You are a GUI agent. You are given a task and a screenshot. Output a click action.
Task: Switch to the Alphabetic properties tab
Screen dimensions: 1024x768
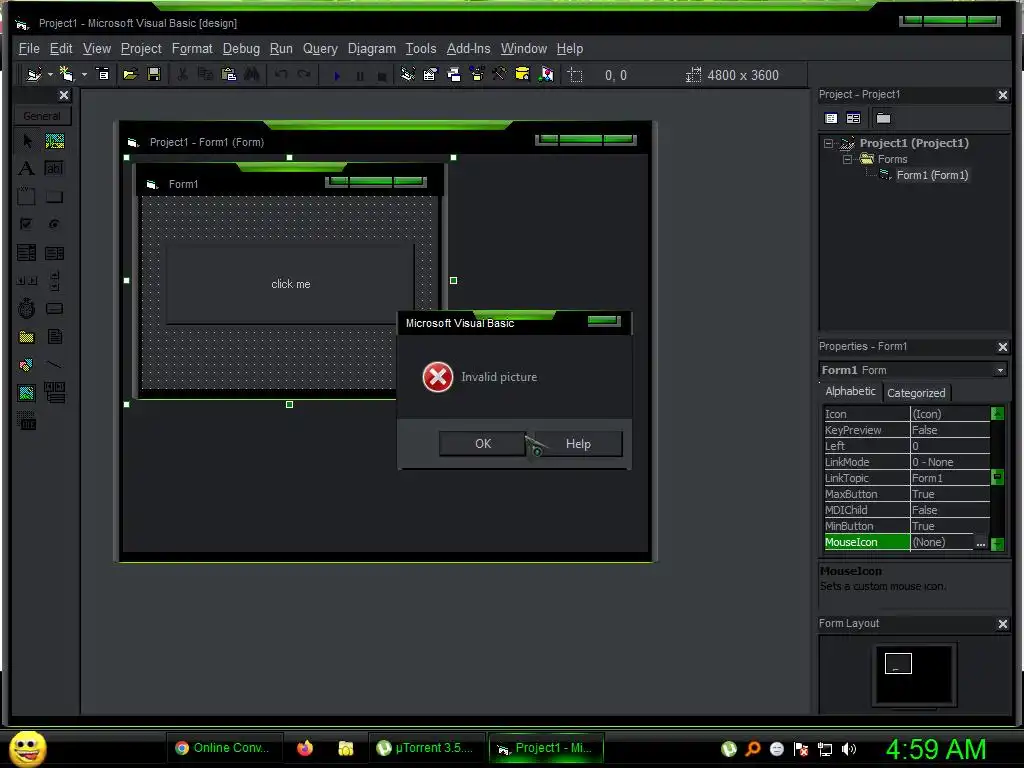[x=850, y=391]
